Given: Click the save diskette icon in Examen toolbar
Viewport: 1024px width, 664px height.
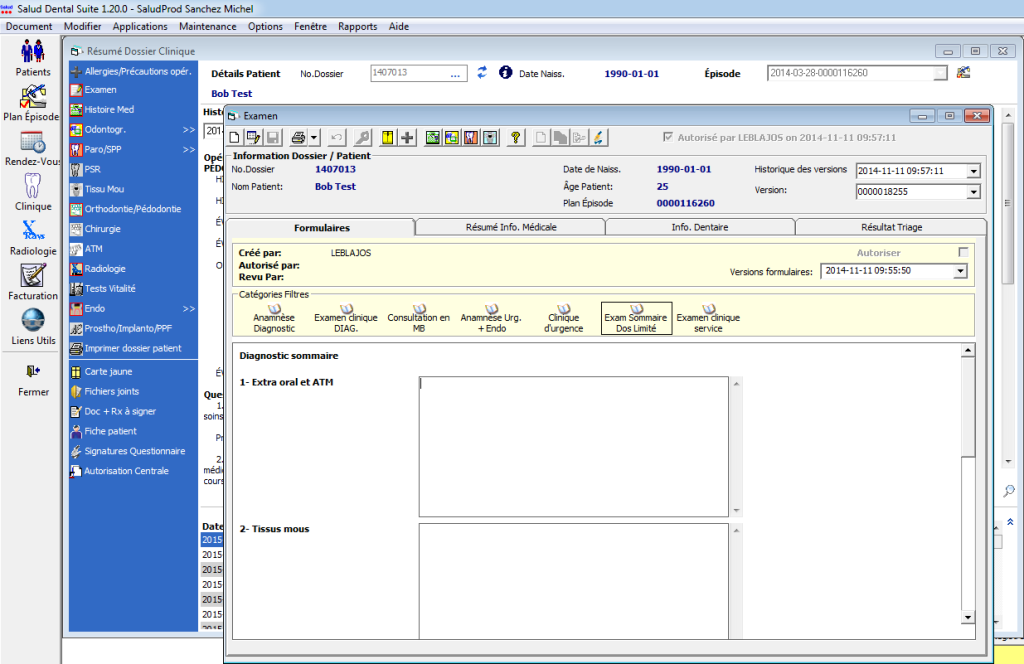Looking at the screenshot, I should tap(273, 138).
